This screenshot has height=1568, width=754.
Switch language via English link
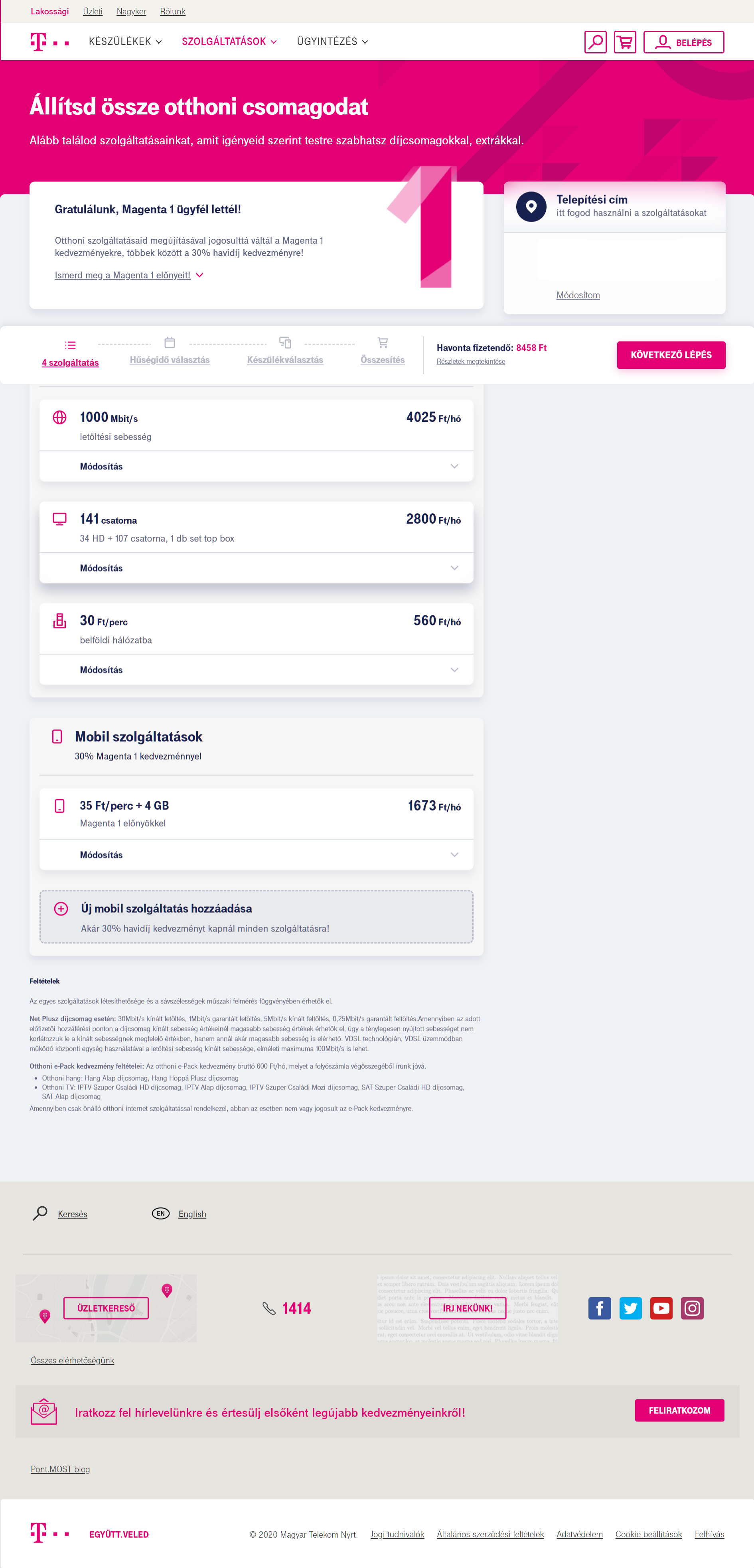click(192, 1214)
